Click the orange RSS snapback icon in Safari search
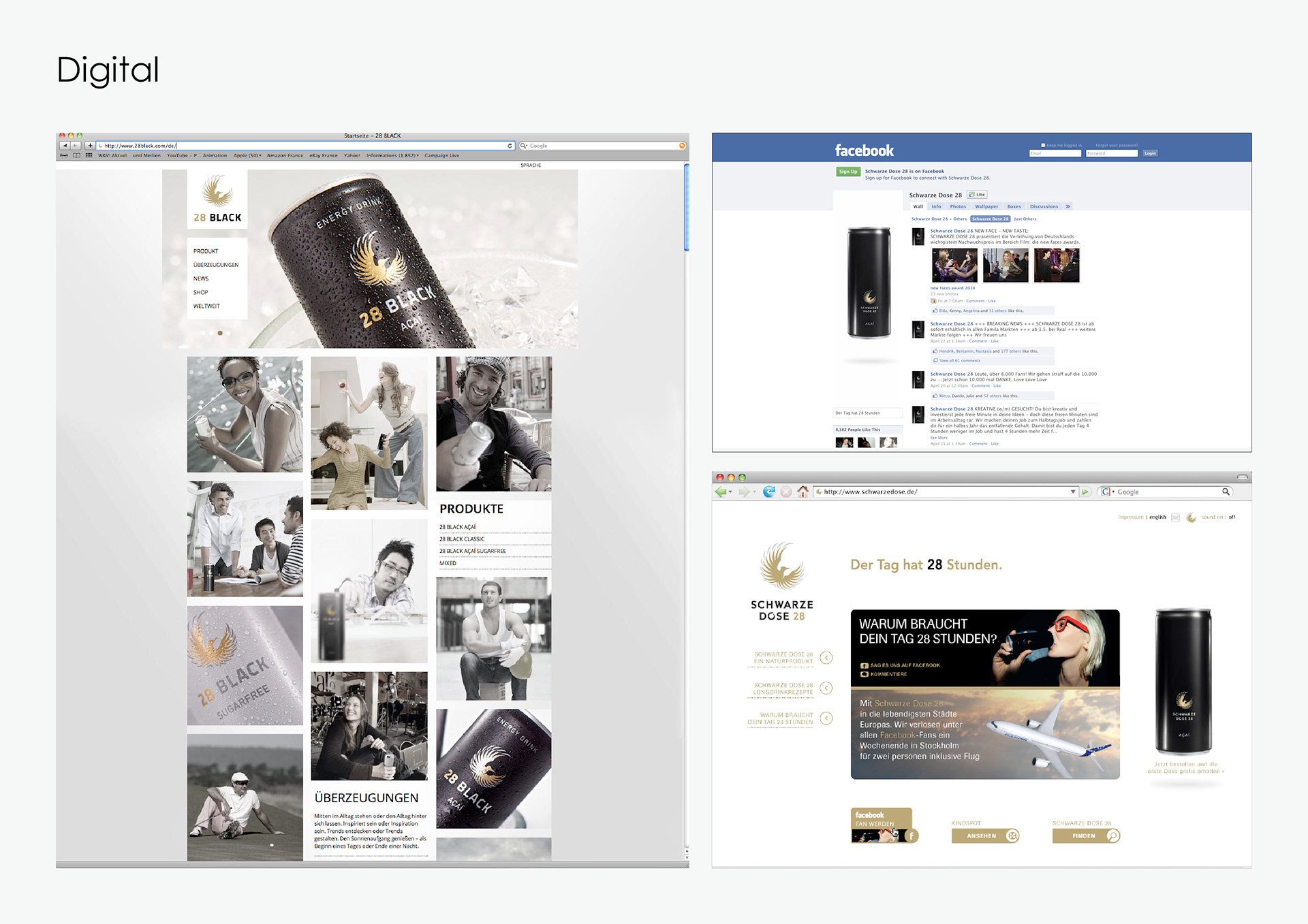 pyautogui.click(x=682, y=146)
